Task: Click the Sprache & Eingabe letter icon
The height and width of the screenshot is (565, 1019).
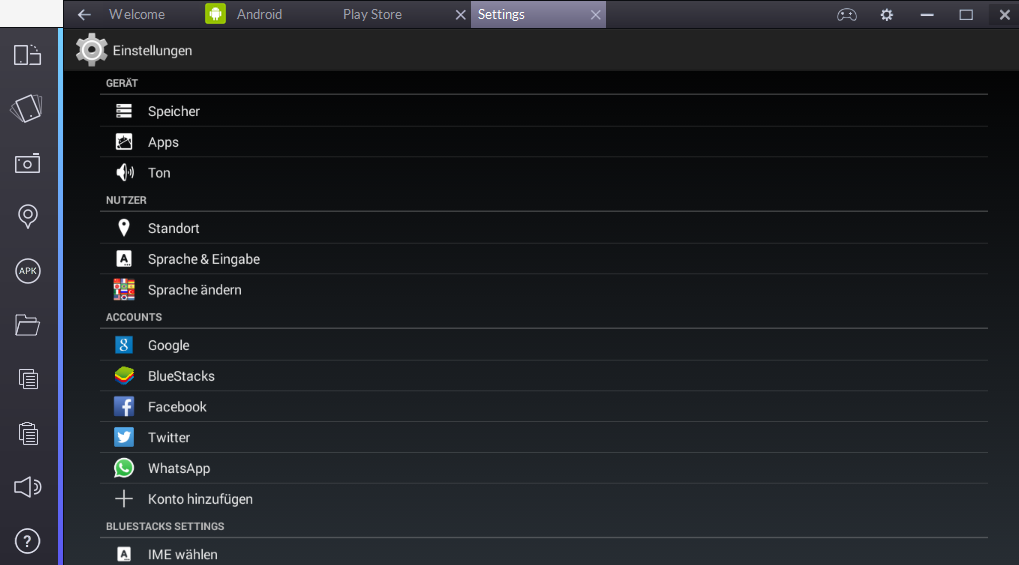Action: [123, 259]
